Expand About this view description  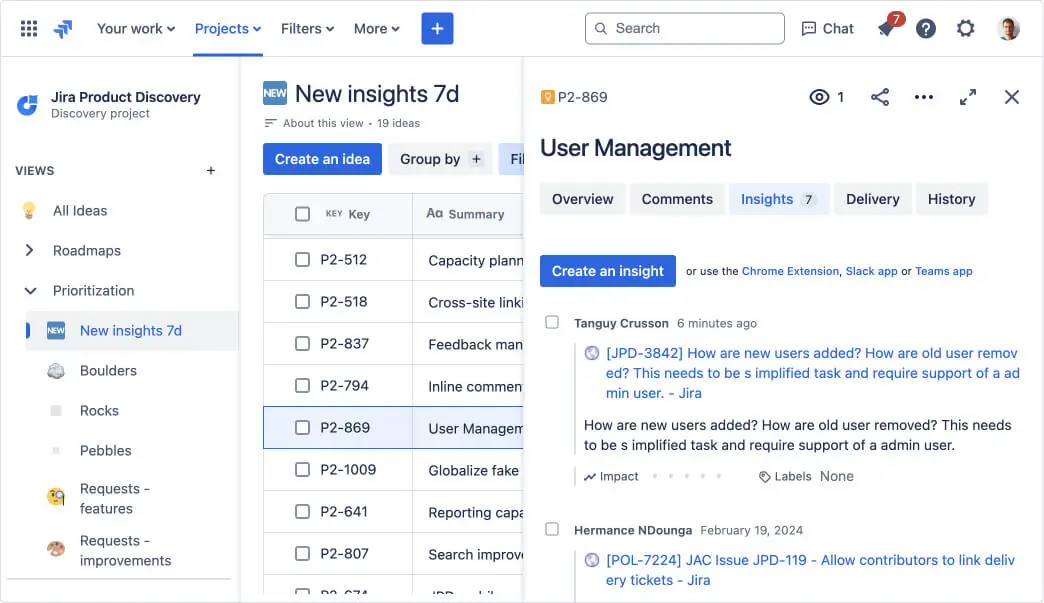pyautogui.click(x=324, y=123)
